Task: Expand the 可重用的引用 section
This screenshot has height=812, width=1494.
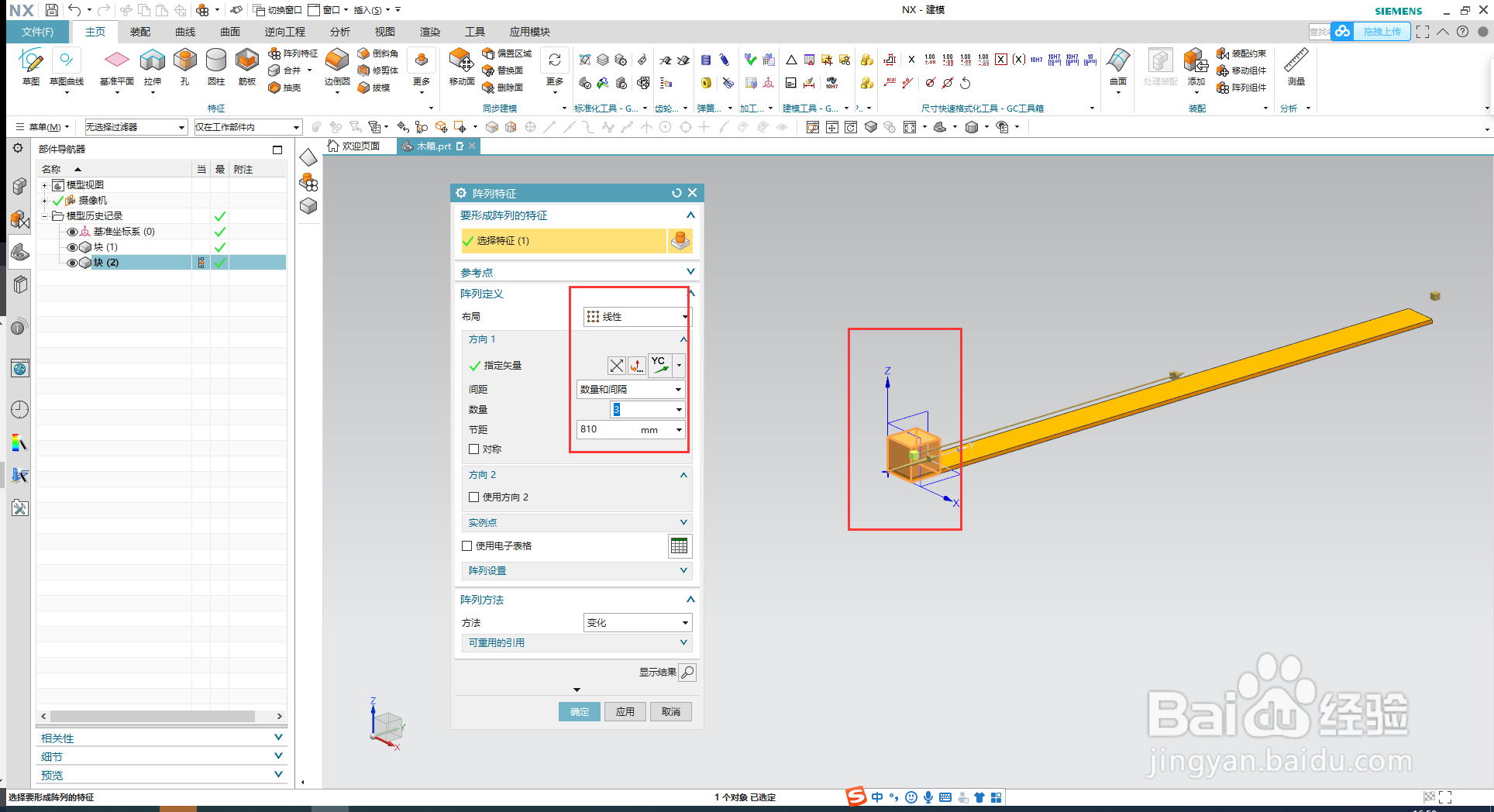Action: pyautogui.click(x=577, y=642)
